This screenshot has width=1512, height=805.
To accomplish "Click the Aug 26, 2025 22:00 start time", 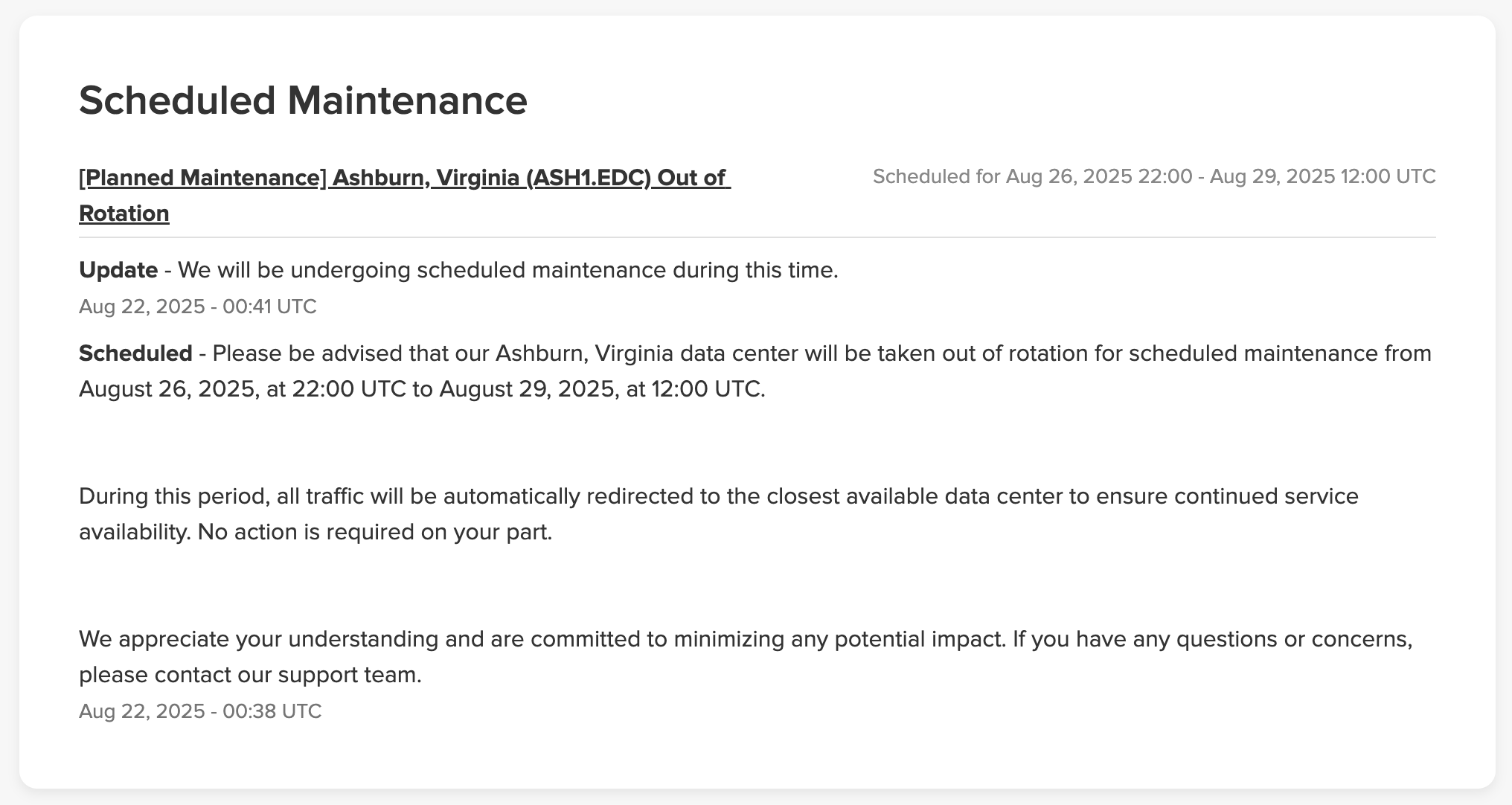I will click(x=1099, y=176).
